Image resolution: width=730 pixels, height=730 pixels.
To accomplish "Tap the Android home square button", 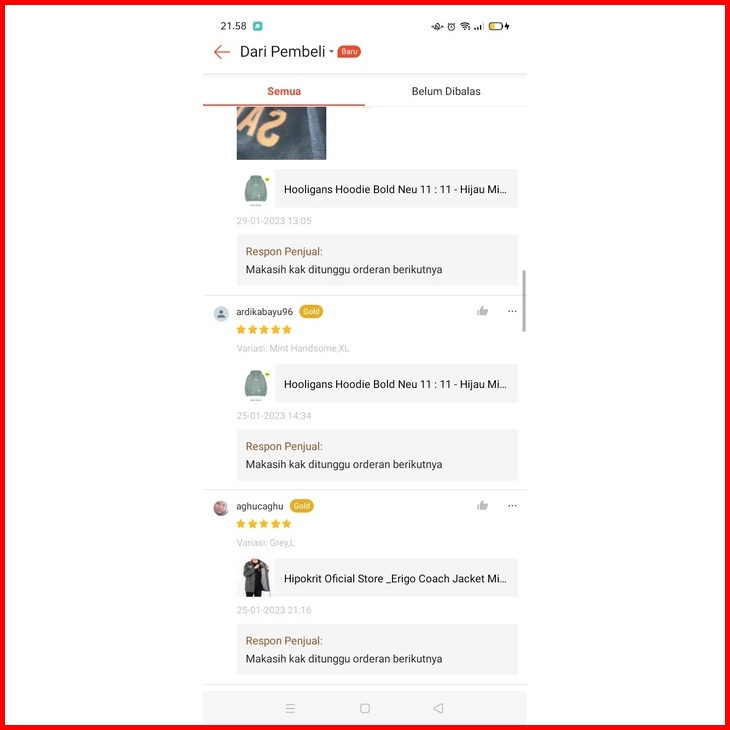I will tap(365, 709).
